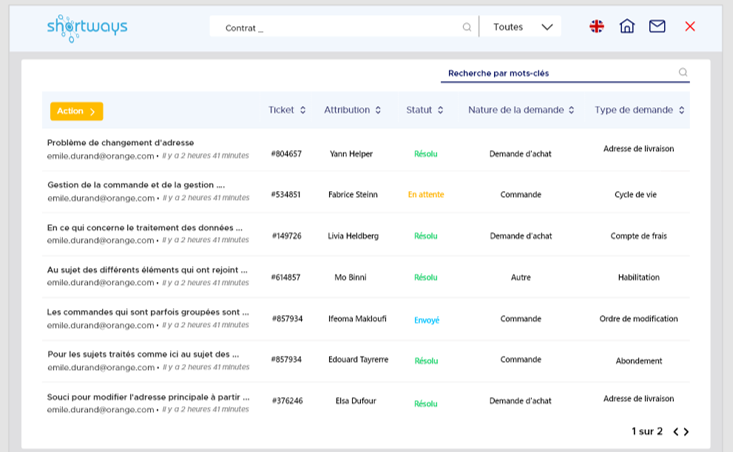Click Résolu status for Yann Helper row
733x452 pixels.
(426, 154)
